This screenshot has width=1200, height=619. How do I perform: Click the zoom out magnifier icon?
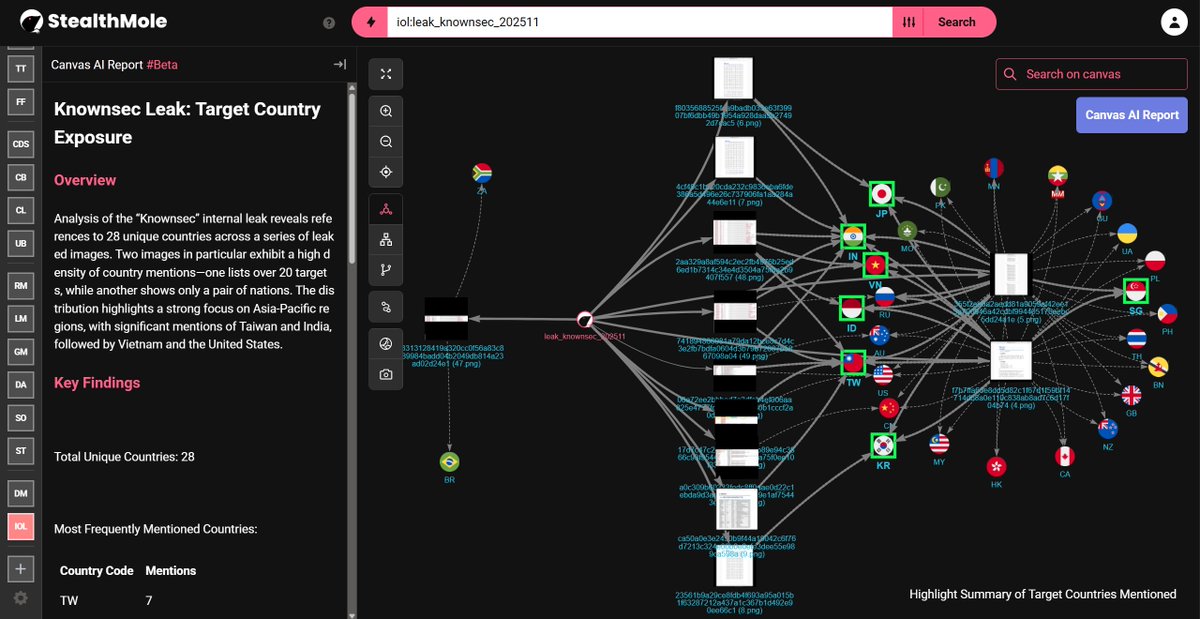(x=385, y=141)
